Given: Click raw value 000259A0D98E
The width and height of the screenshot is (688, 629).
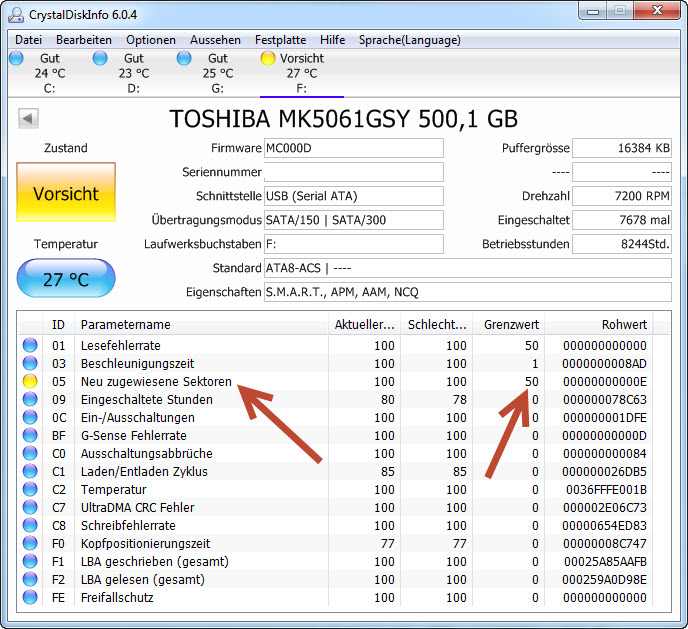Looking at the screenshot, I should click(x=605, y=579).
